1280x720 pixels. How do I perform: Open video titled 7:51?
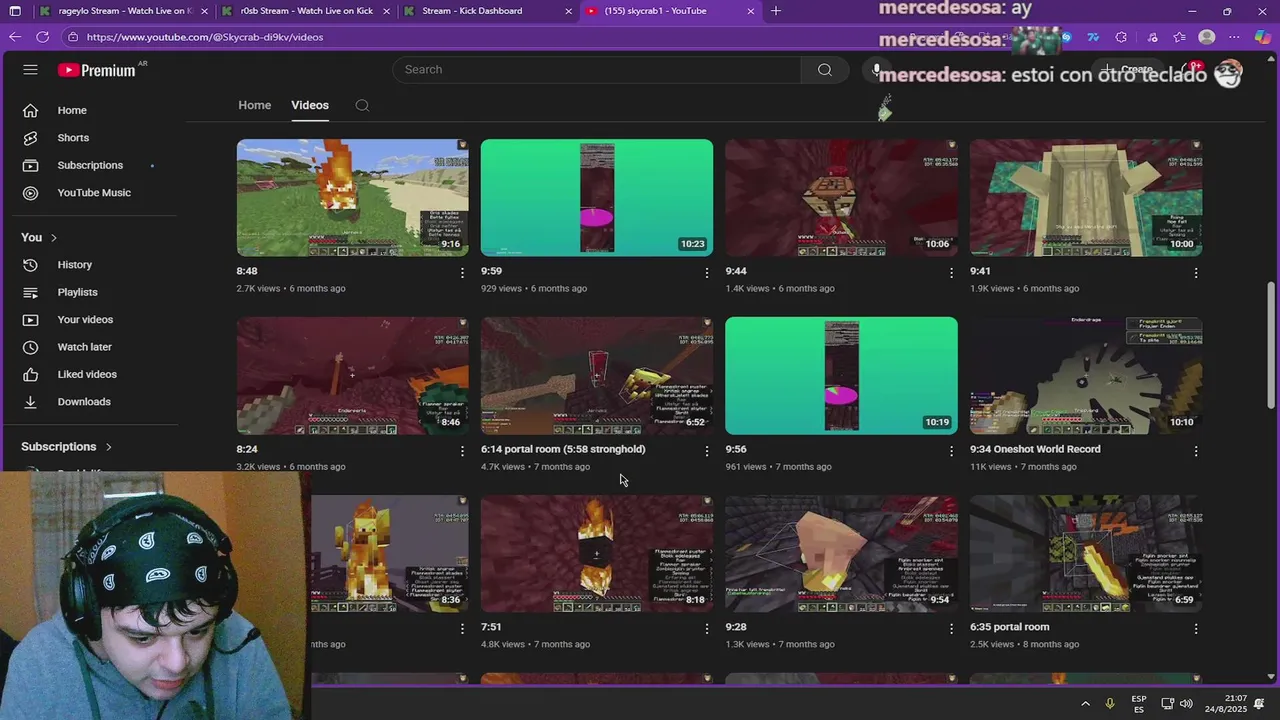tap(491, 627)
